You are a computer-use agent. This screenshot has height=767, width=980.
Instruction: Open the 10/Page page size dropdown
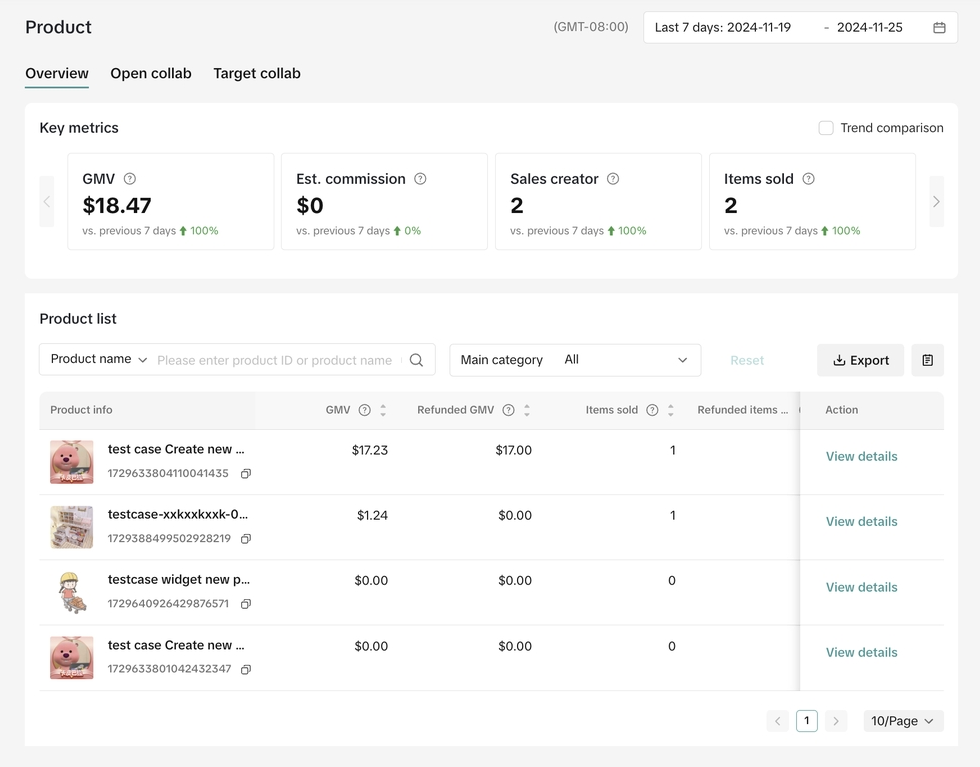[x=903, y=721]
